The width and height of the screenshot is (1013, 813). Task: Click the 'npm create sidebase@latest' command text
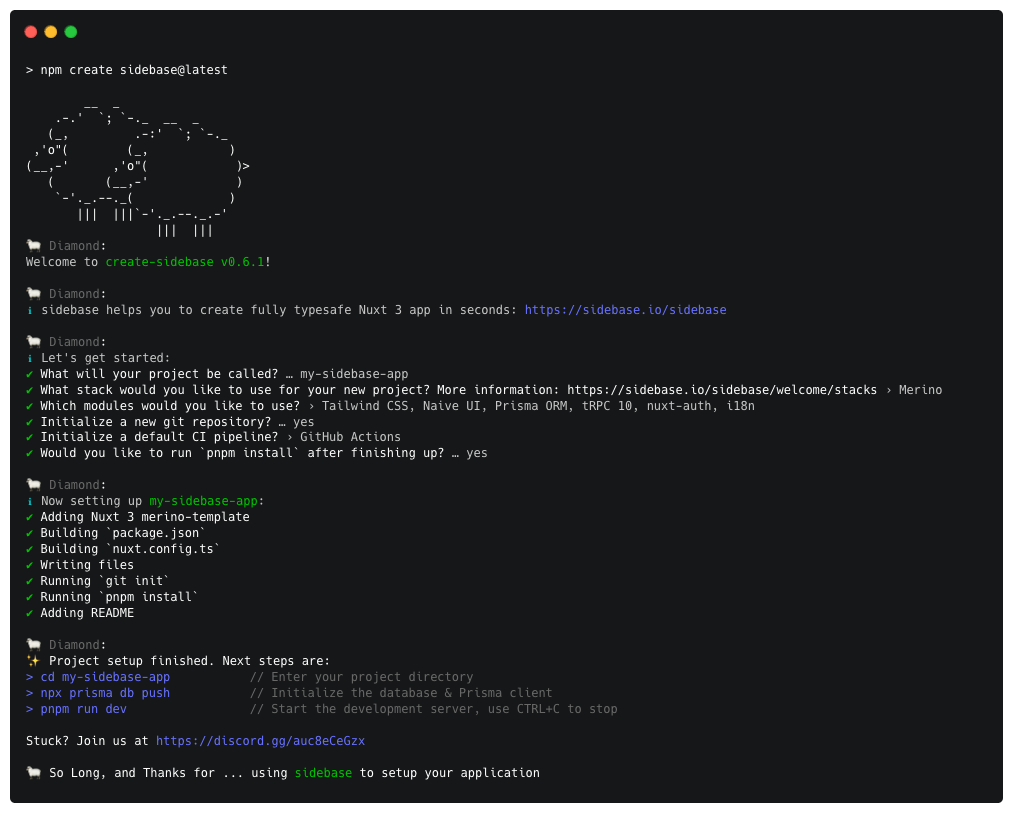(134, 70)
